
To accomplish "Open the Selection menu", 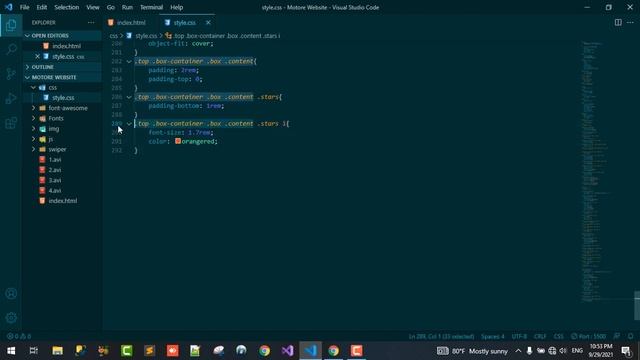I will (x=67, y=7).
